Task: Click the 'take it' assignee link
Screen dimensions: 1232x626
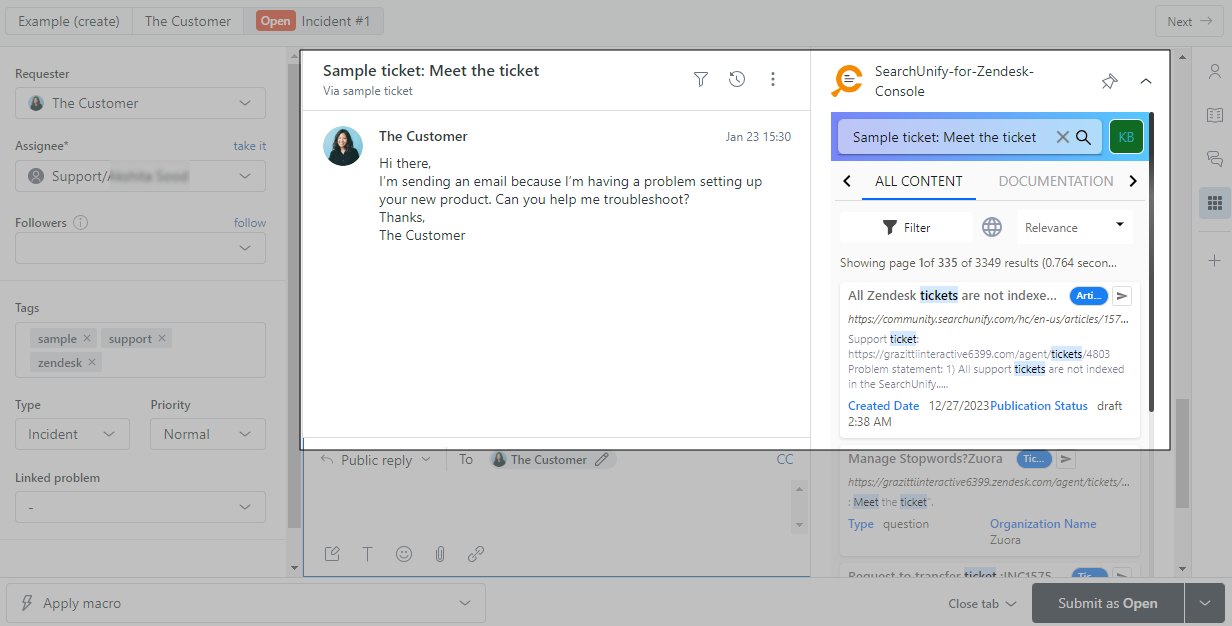Action: (x=249, y=146)
